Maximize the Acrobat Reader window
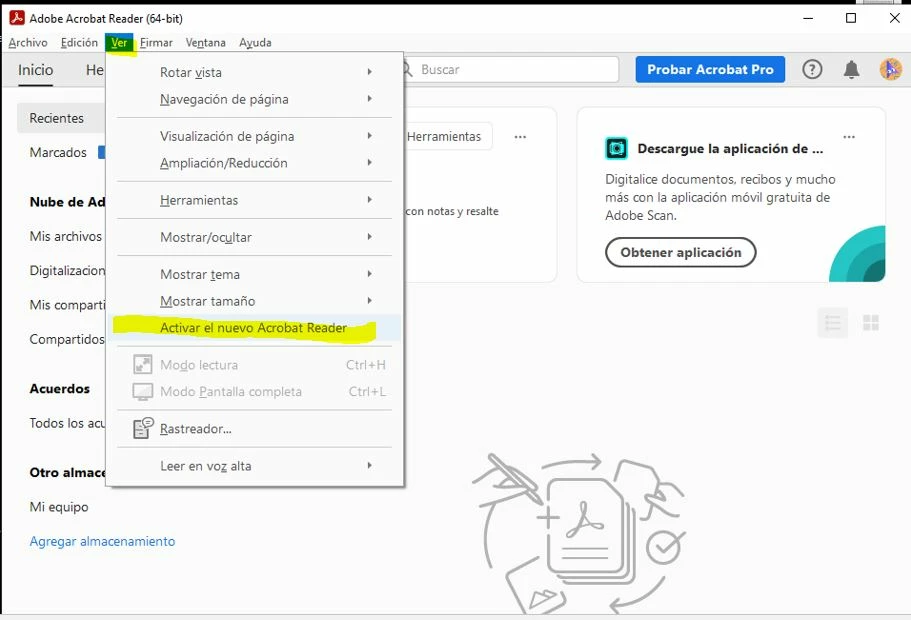Image resolution: width=911 pixels, height=620 pixels. point(851,18)
